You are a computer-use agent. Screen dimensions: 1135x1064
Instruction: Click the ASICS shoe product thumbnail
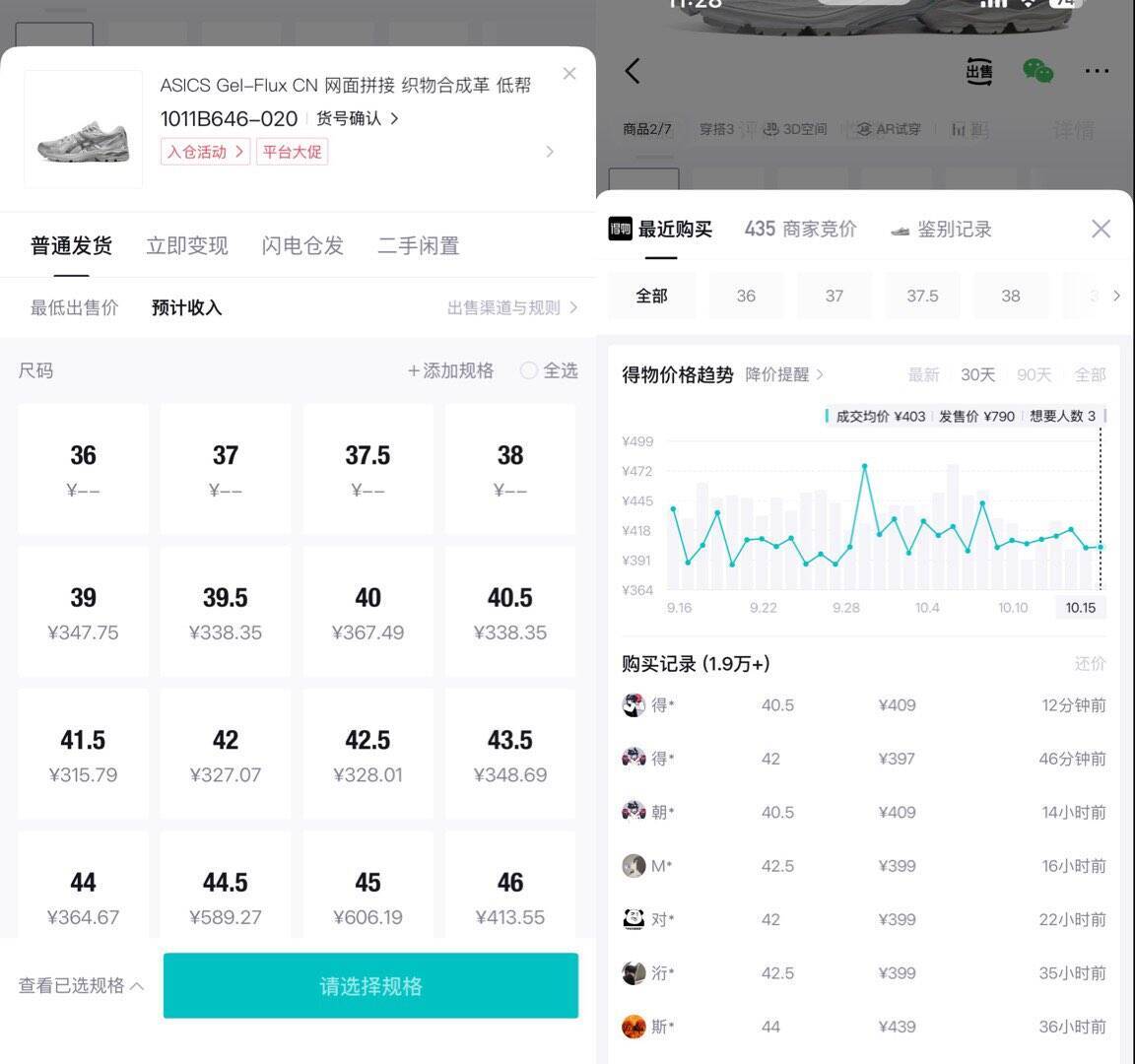pyautogui.click(x=83, y=129)
